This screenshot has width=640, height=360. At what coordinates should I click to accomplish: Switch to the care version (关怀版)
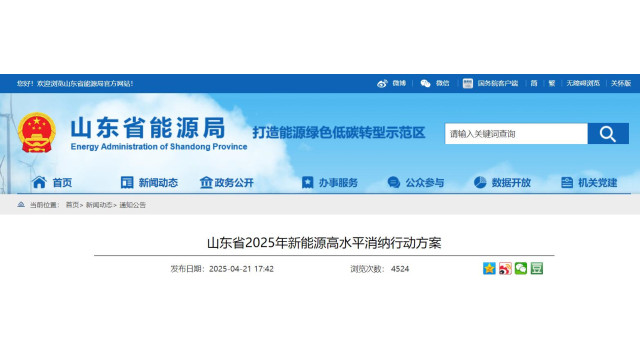click(621, 83)
